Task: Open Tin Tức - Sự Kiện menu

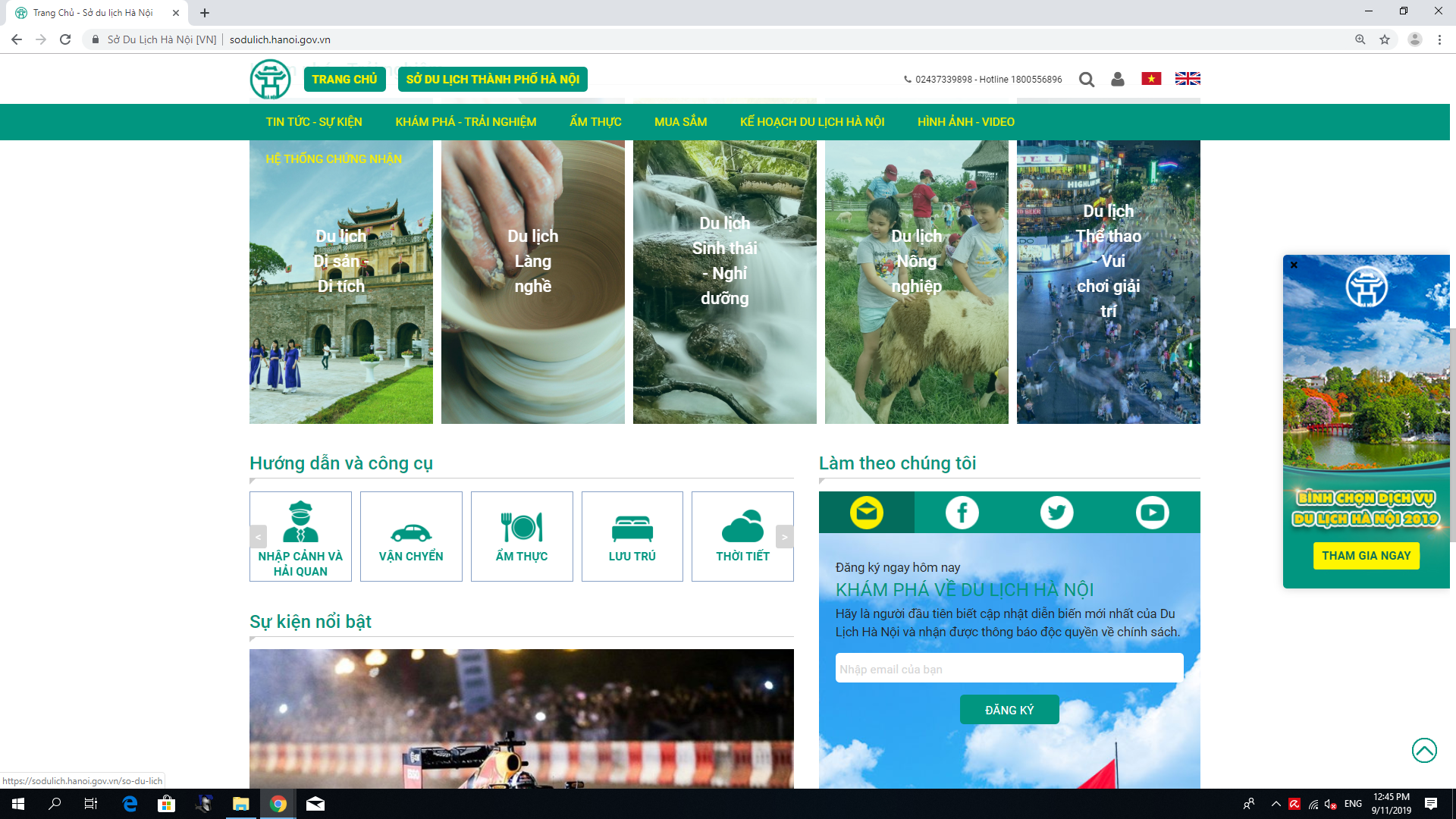Action: (314, 122)
